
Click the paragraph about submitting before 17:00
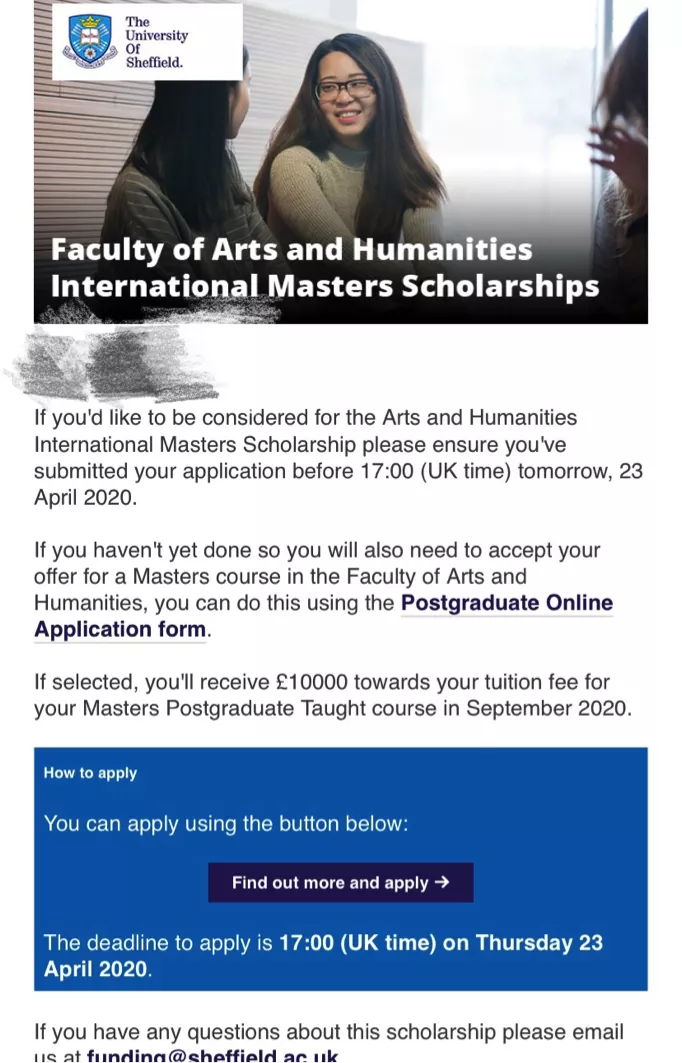pyautogui.click(x=338, y=458)
